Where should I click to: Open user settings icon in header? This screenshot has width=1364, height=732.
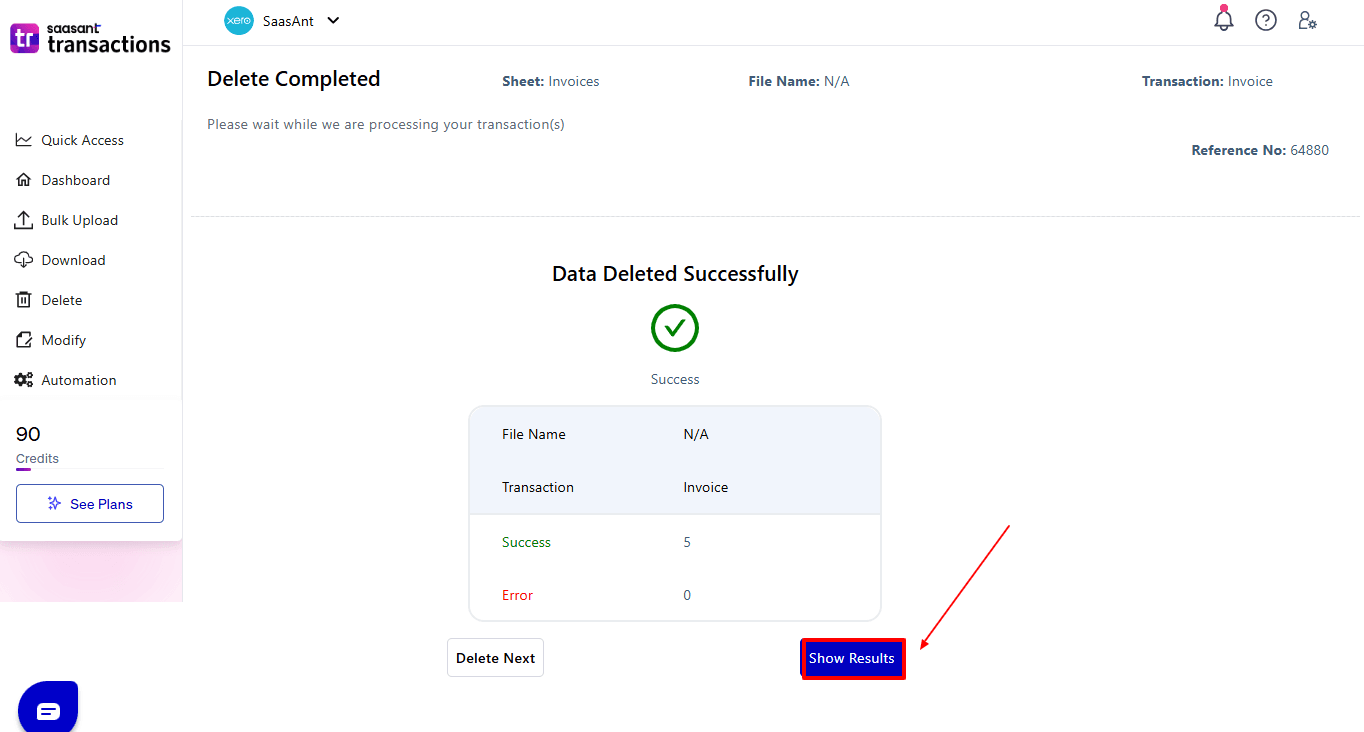tap(1307, 20)
